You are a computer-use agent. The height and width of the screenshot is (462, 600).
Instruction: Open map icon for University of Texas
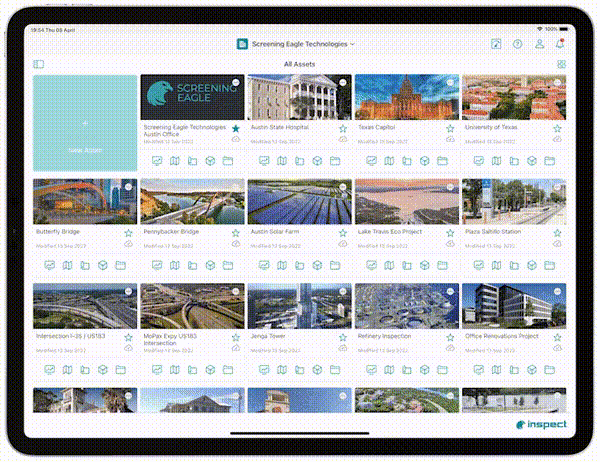point(496,161)
